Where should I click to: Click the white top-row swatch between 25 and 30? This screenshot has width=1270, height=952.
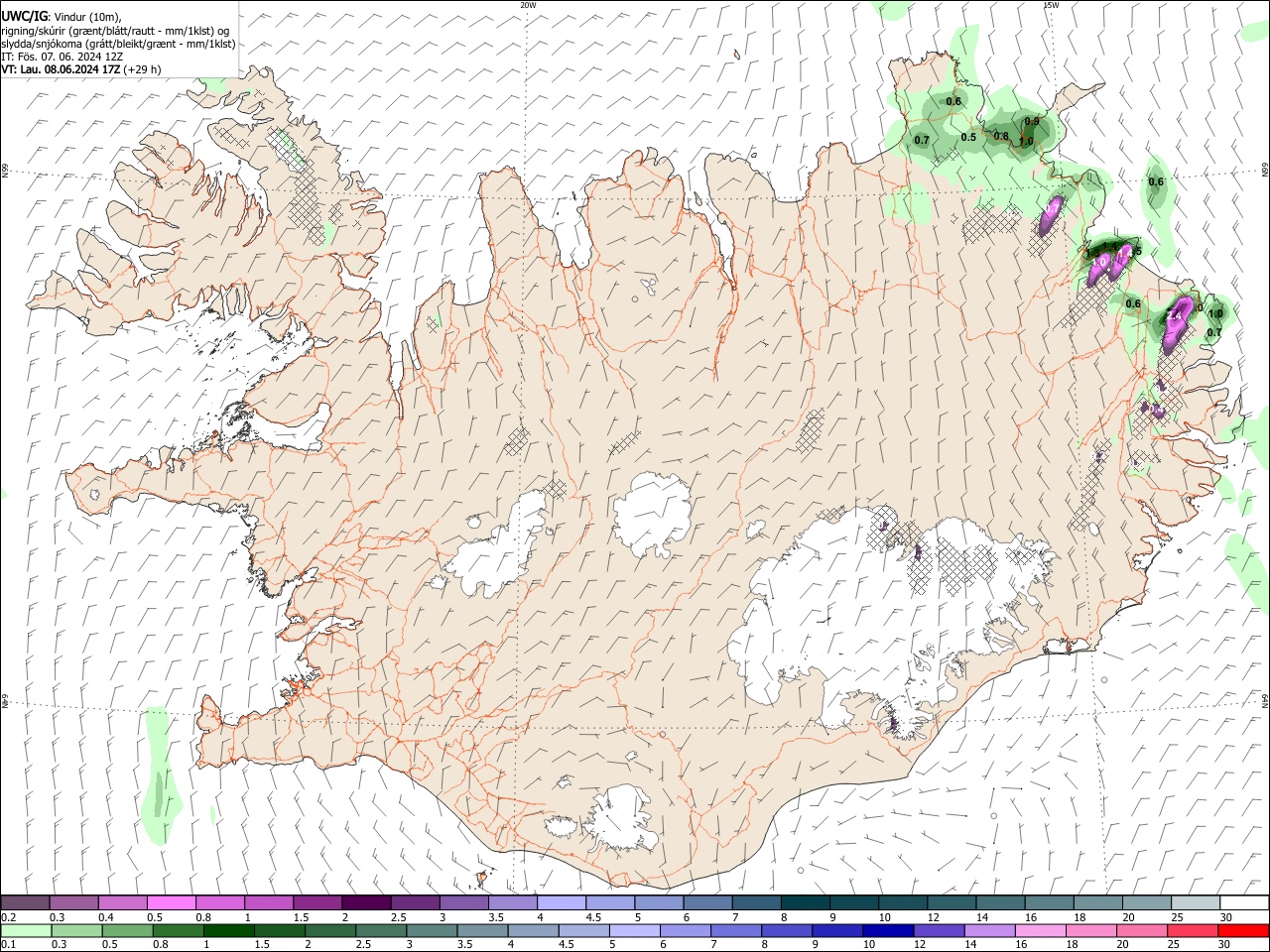tap(1194, 902)
